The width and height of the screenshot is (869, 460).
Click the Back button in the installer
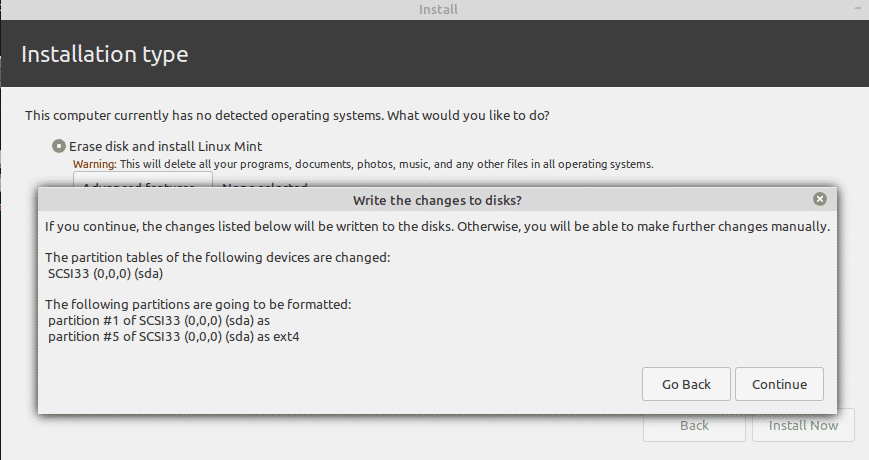click(x=694, y=426)
